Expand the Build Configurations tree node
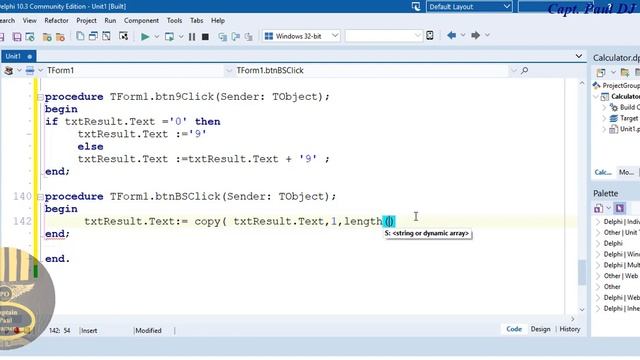The image size is (640, 360). pos(604,107)
